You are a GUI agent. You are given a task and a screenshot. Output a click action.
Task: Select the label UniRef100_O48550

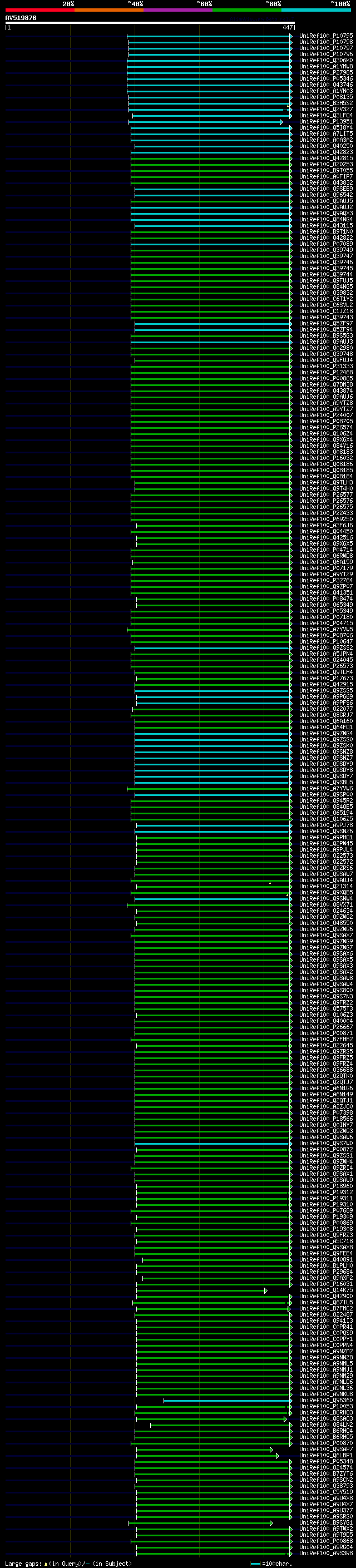326,923
